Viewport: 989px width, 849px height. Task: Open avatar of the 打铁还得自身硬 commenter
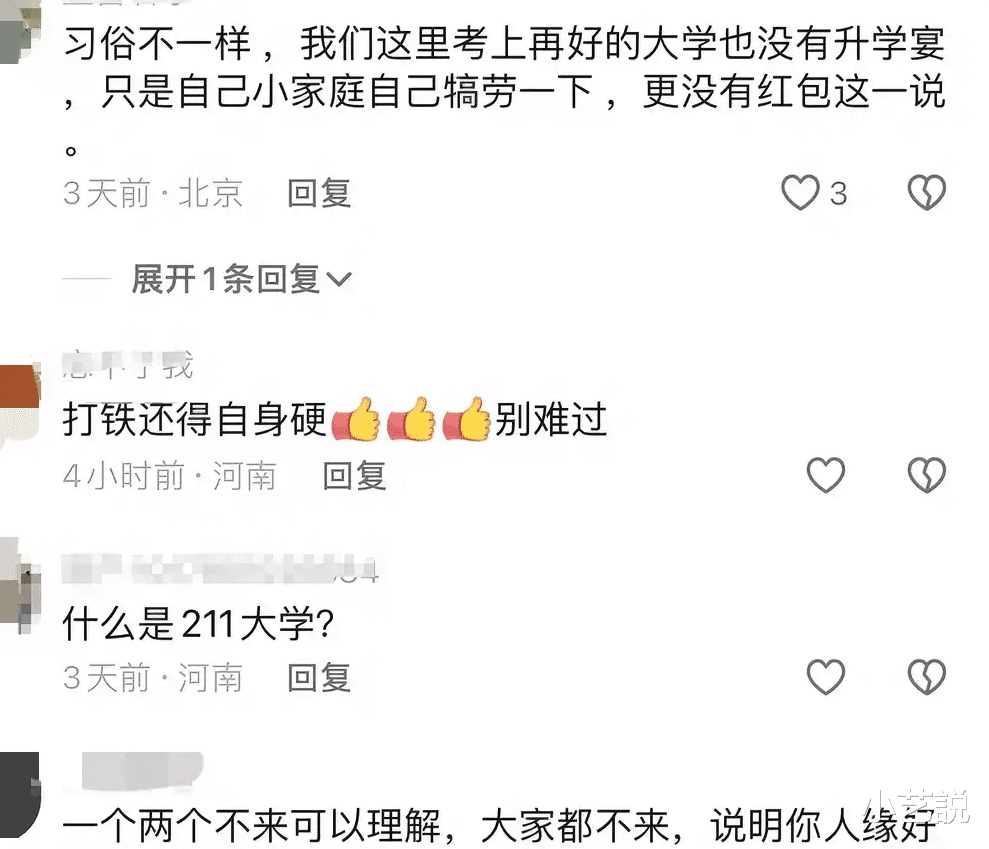[x=19, y=405]
